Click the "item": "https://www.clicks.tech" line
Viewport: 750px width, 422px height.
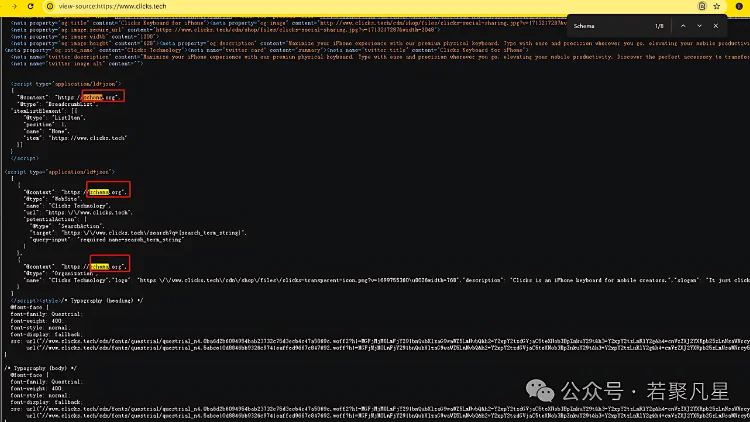(76, 138)
